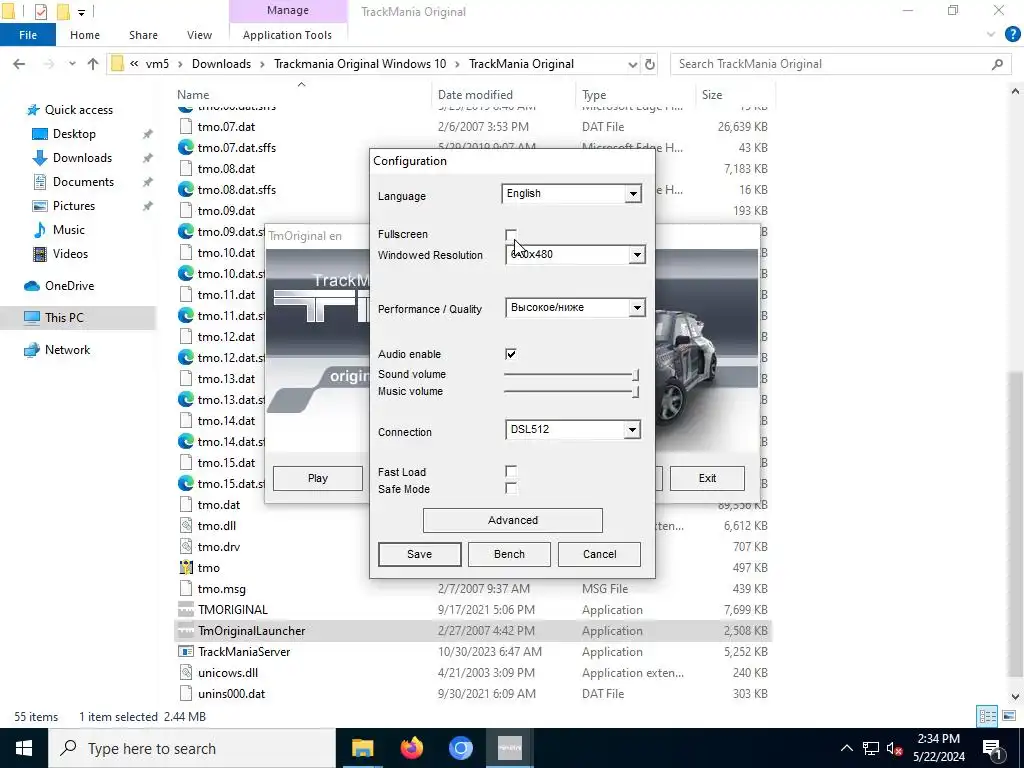This screenshot has height=768, width=1024.
Task: Open Pictures in the navigation pane
Action: tap(74, 206)
